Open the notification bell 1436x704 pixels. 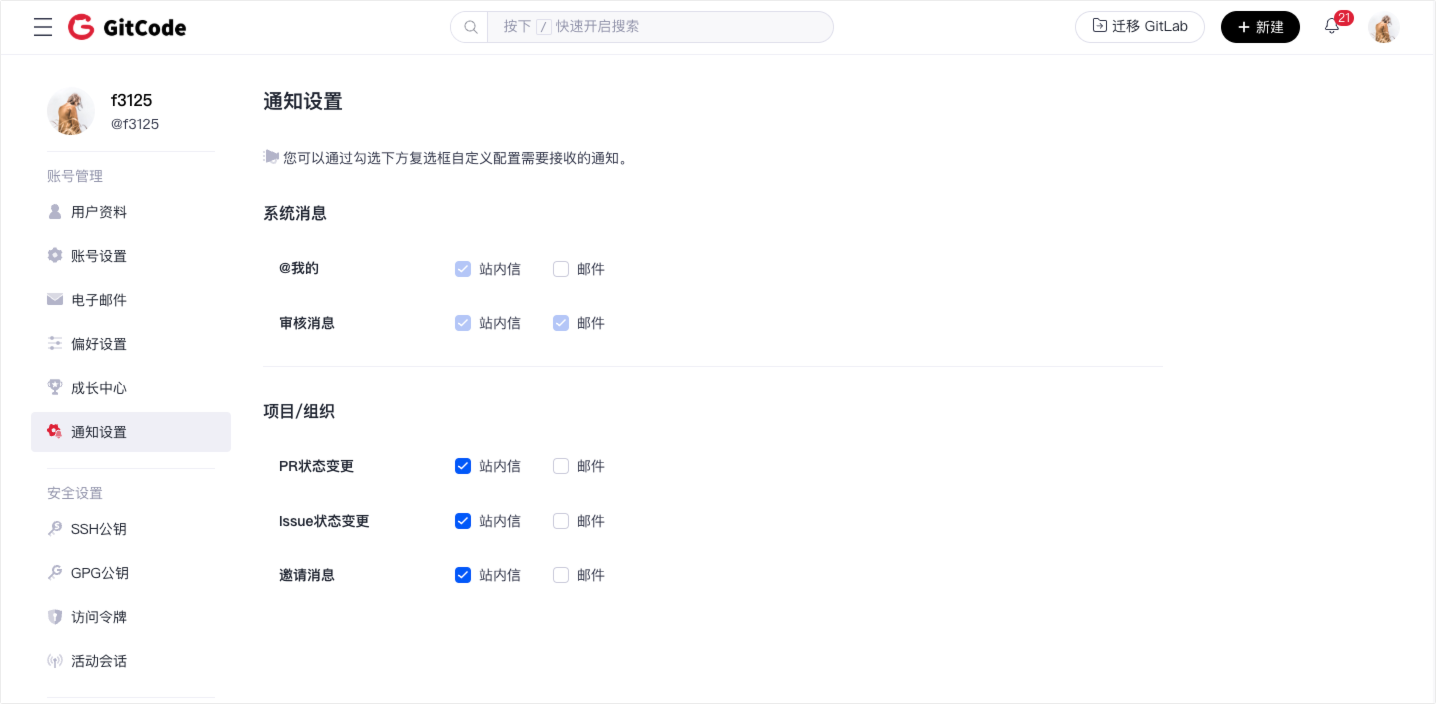pyautogui.click(x=1331, y=27)
